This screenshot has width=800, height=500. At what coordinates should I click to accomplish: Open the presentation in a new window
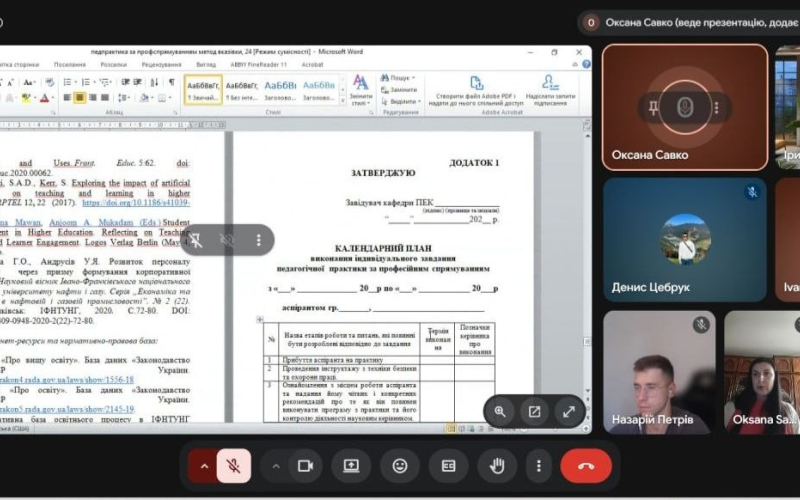click(x=534, y=412)
